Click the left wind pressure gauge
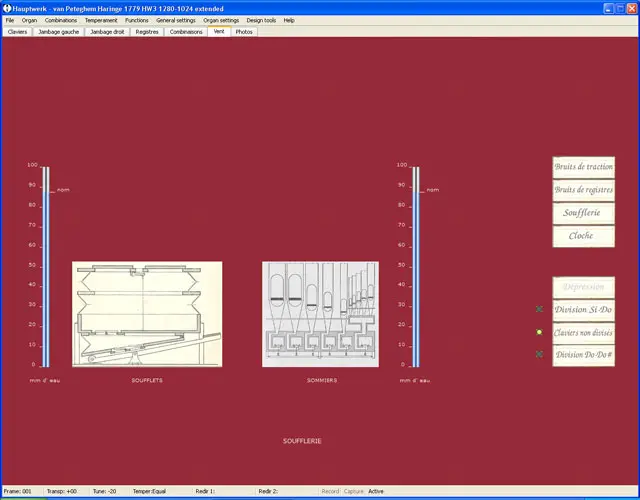This screenshot has height=500, width=640. pos(45,267)
